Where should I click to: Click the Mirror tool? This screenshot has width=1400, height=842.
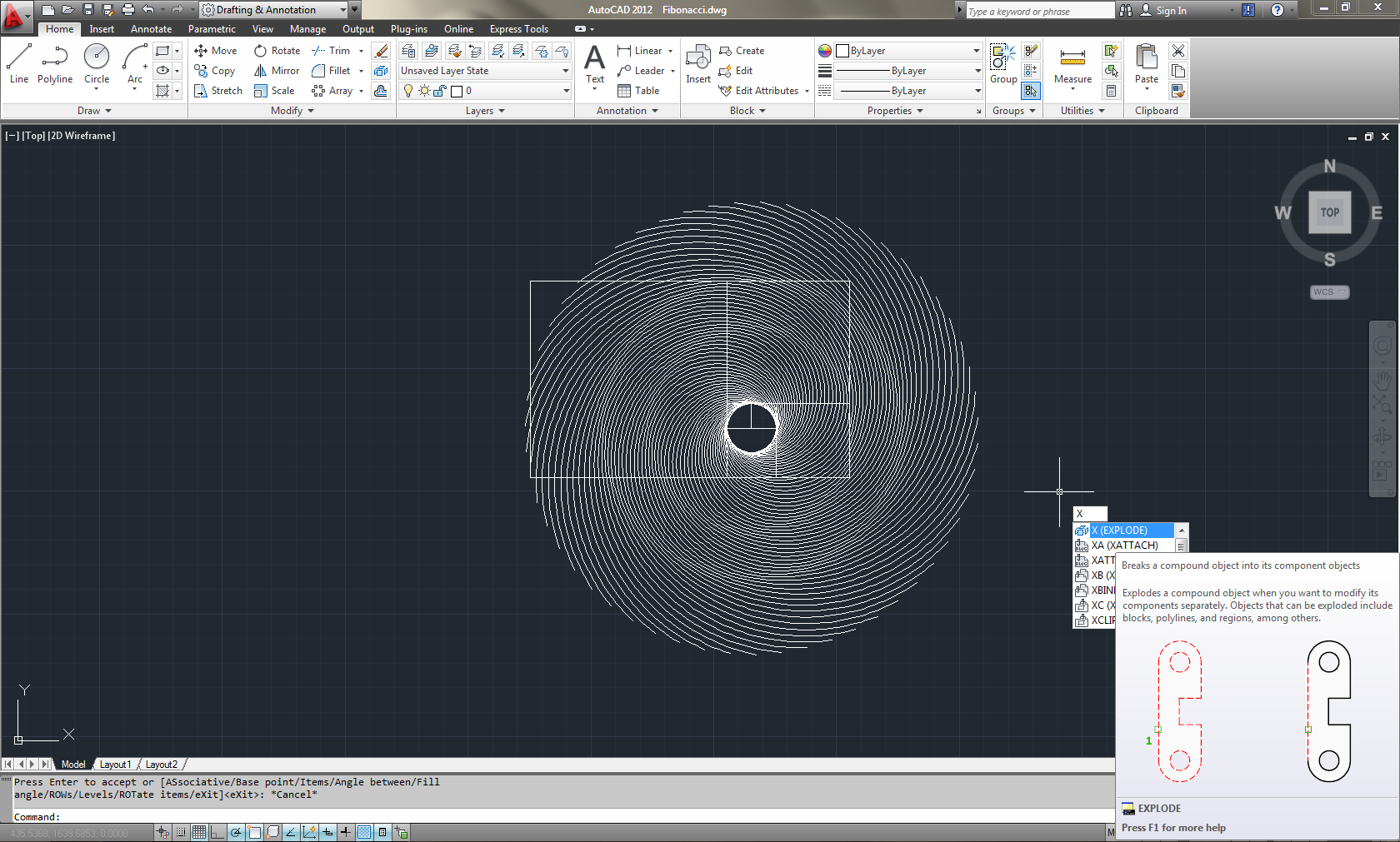[x=277, y=71]
